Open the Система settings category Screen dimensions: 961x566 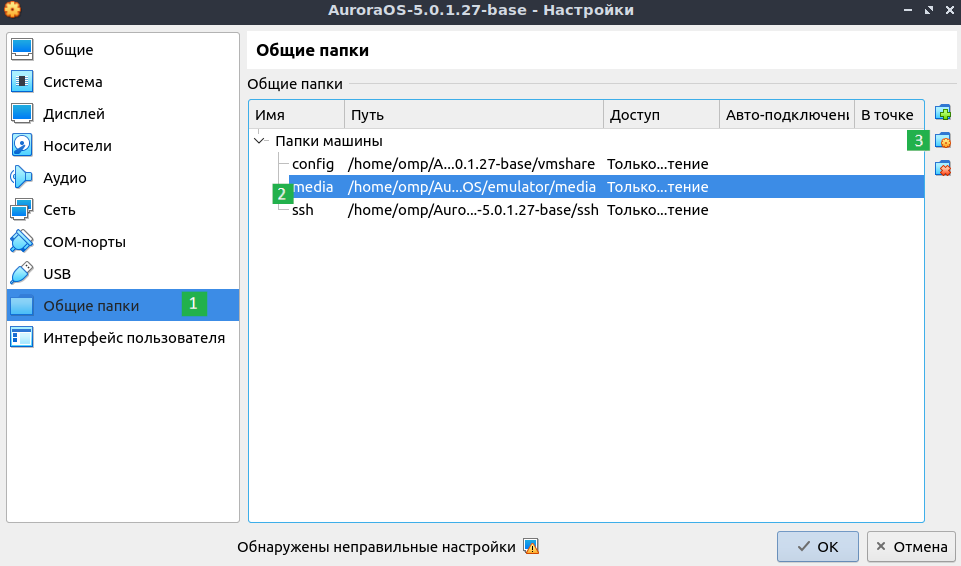[123, 81]
